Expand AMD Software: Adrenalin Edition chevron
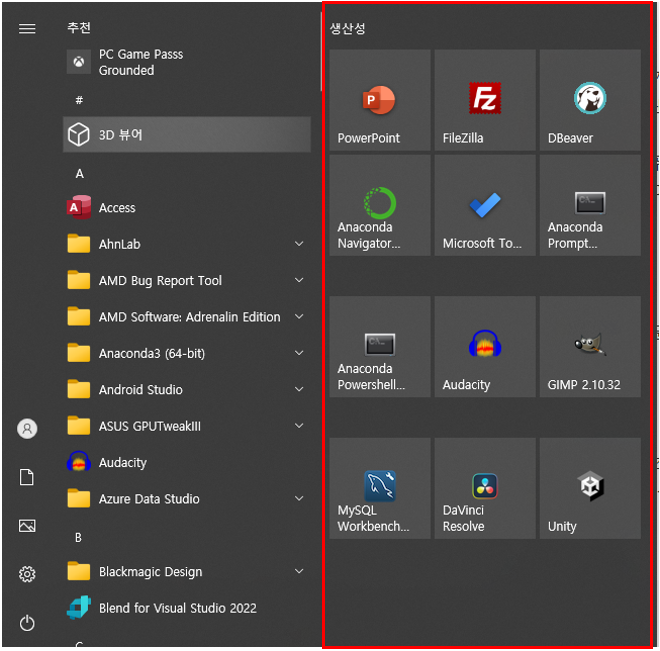660x651 pixels. (299, 316)
